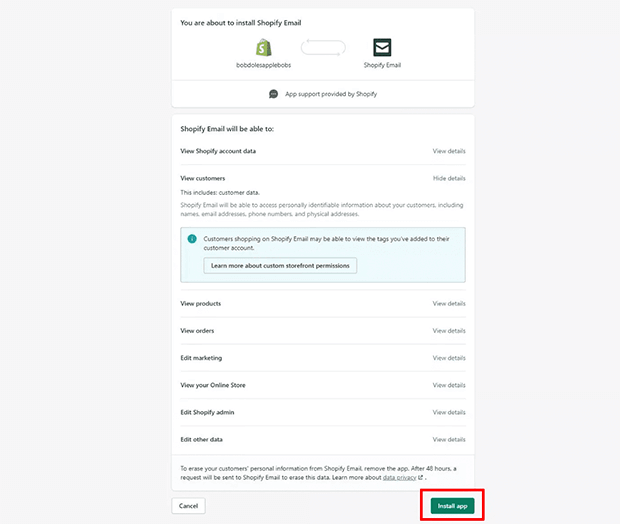Click the Shopify Email label under envelope
The width and height of the screenshot is (620, 524).
tap(382, 65)
